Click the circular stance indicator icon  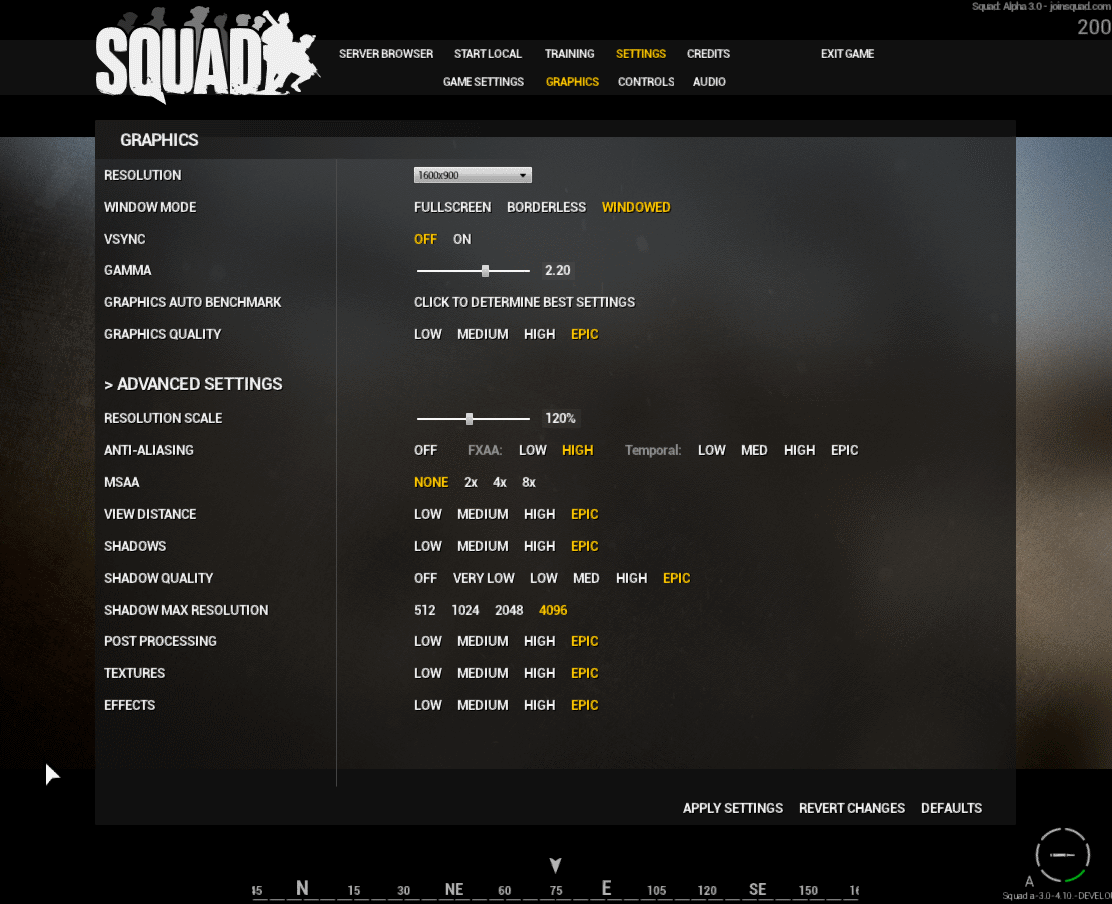[x=1062, y=854]
